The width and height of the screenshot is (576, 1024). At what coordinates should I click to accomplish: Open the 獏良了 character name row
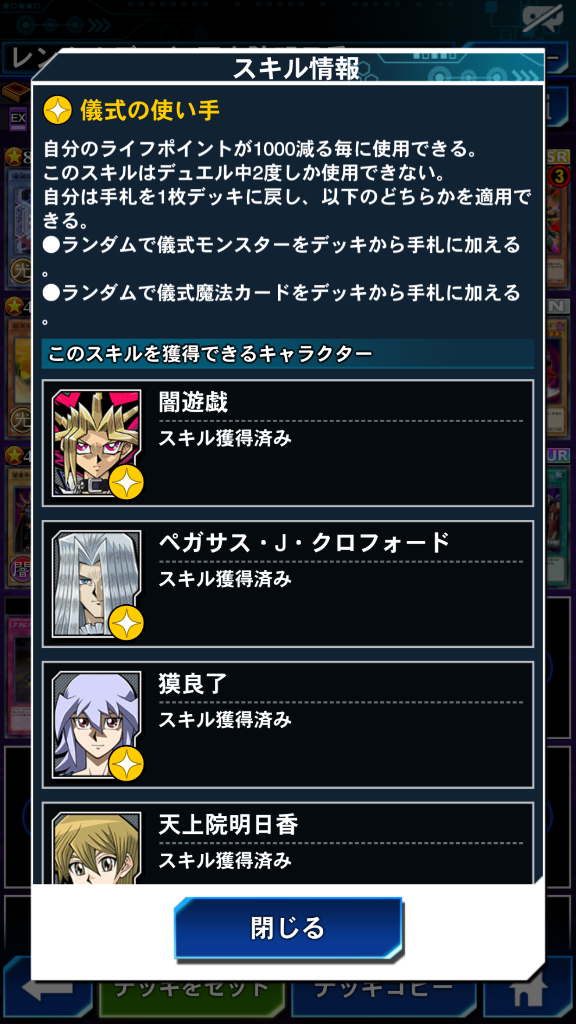click(x=288, y=725)
